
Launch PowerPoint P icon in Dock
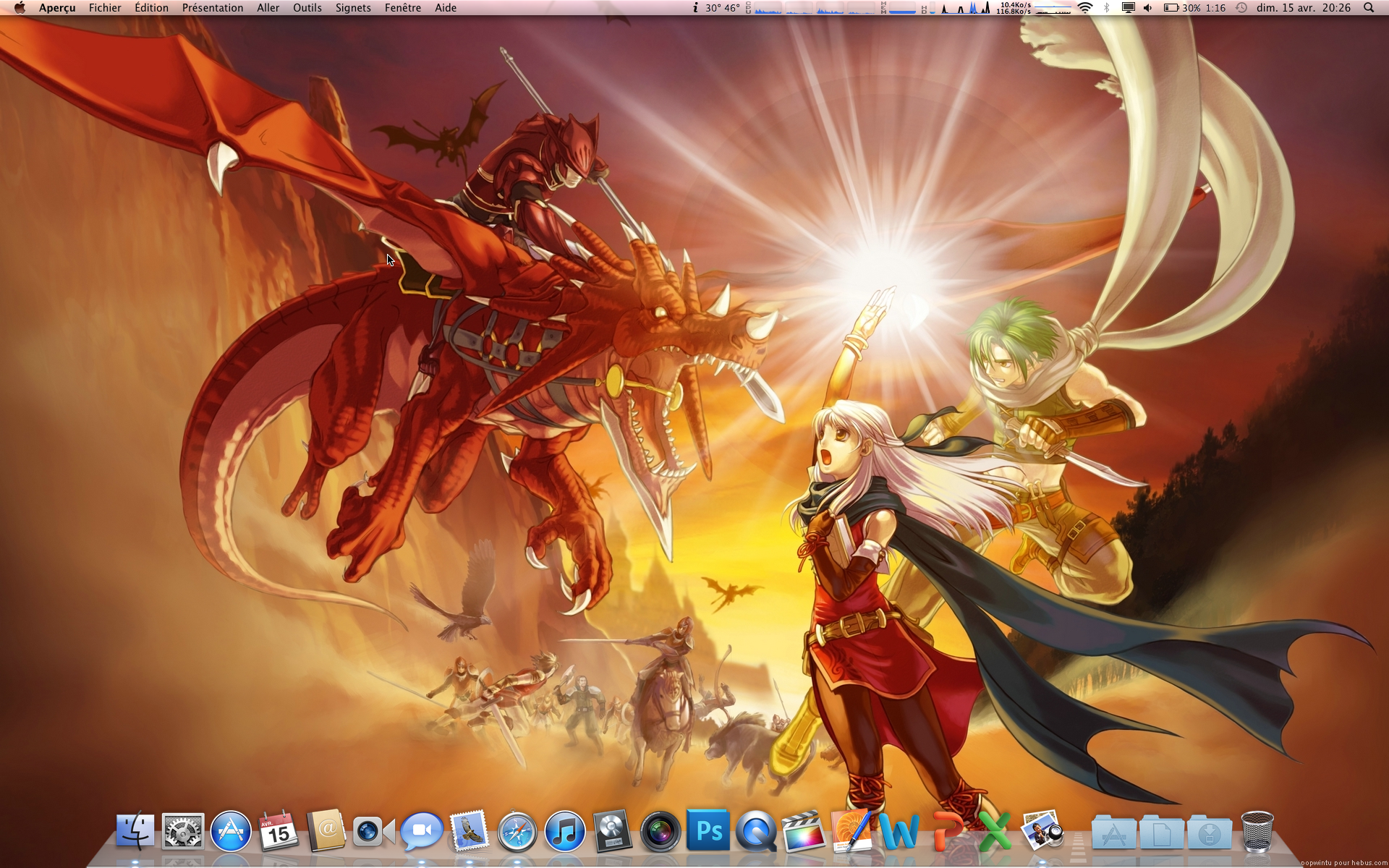[947, 831]
